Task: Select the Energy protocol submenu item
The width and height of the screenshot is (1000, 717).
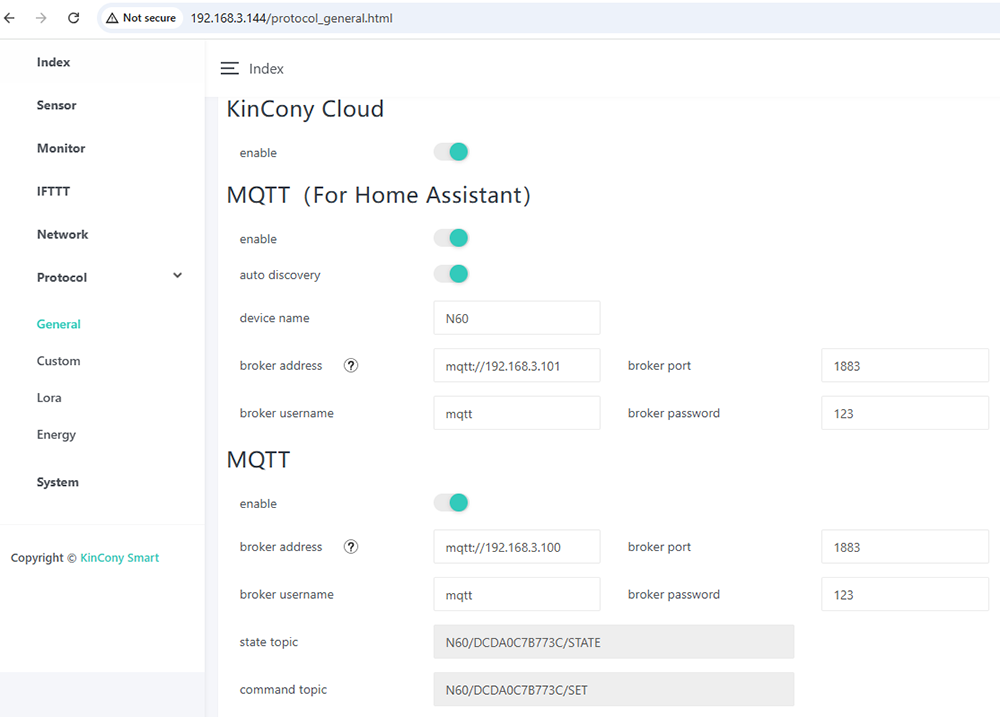Action: [x=56, y=435]
